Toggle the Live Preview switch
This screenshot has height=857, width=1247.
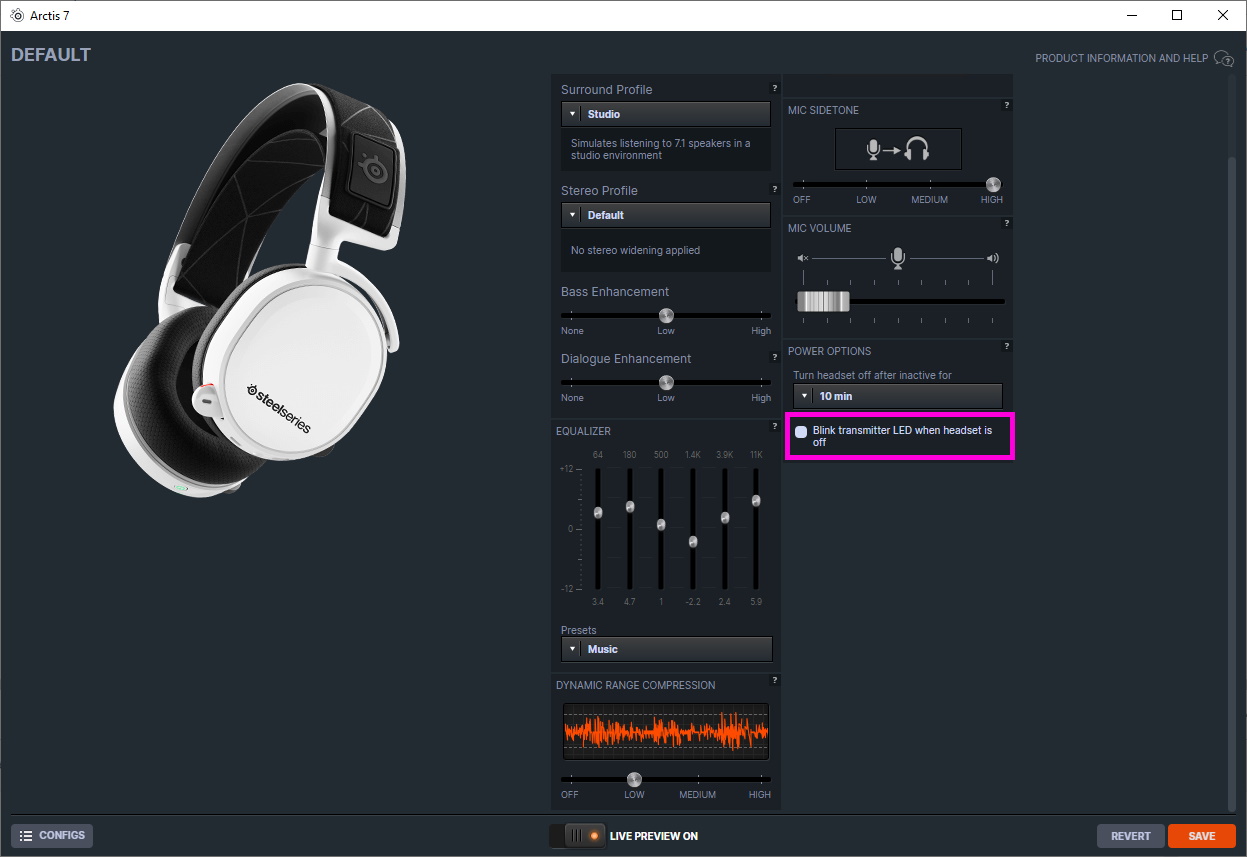coord(578,835)
